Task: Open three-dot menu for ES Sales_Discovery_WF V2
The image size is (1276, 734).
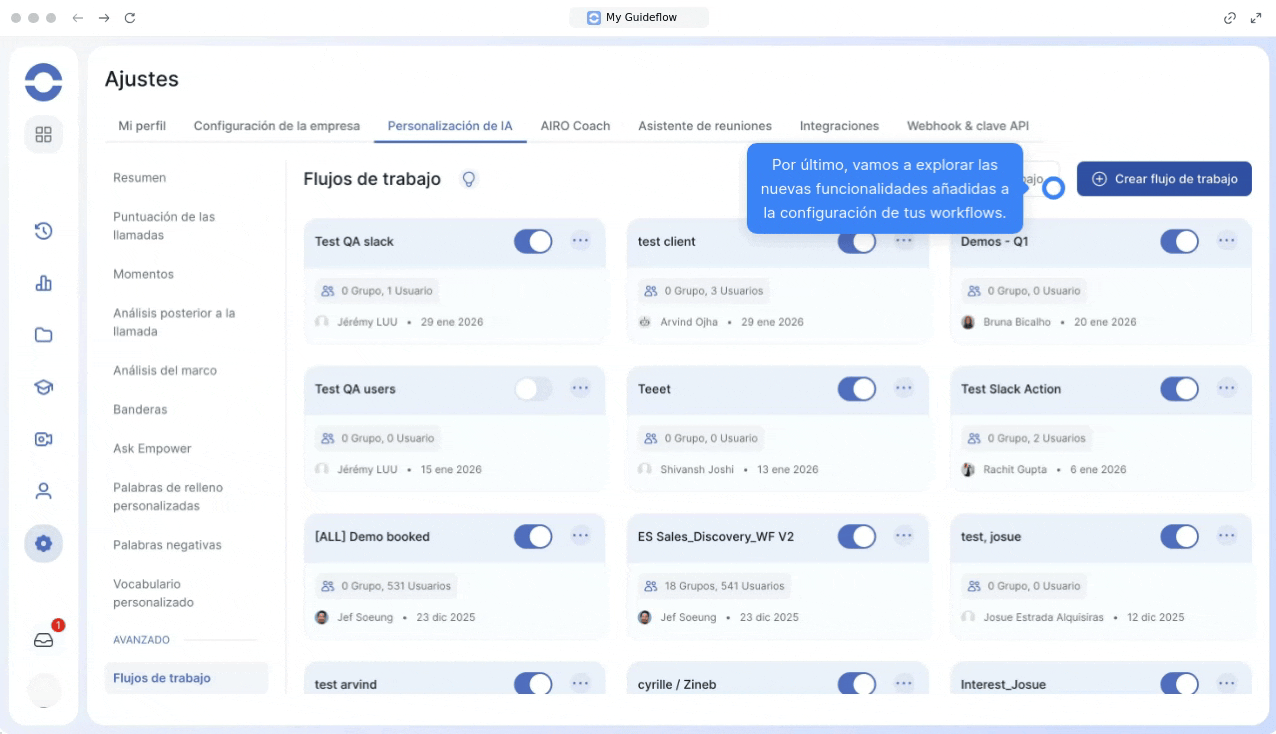Action: (x=903, y=536)
